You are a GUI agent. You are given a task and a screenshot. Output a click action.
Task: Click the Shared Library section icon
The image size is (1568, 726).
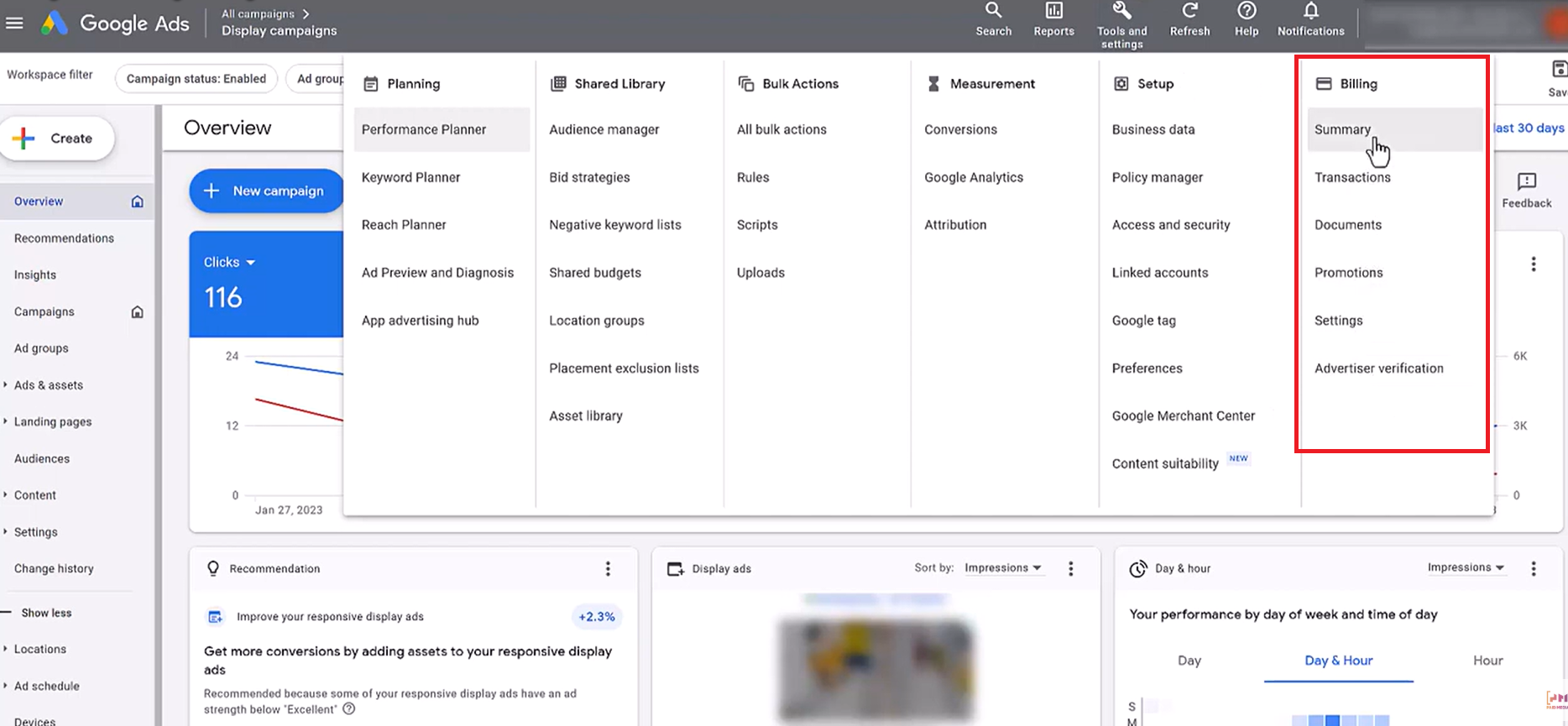[x=558, y=84]
